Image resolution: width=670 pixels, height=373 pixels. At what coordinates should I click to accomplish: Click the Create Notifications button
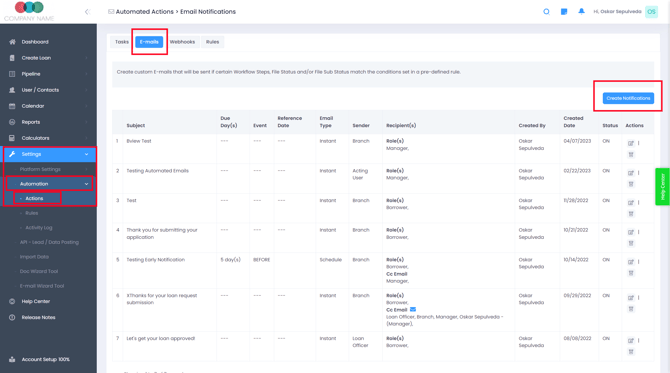pyautogui.click(x=628, y=98)
